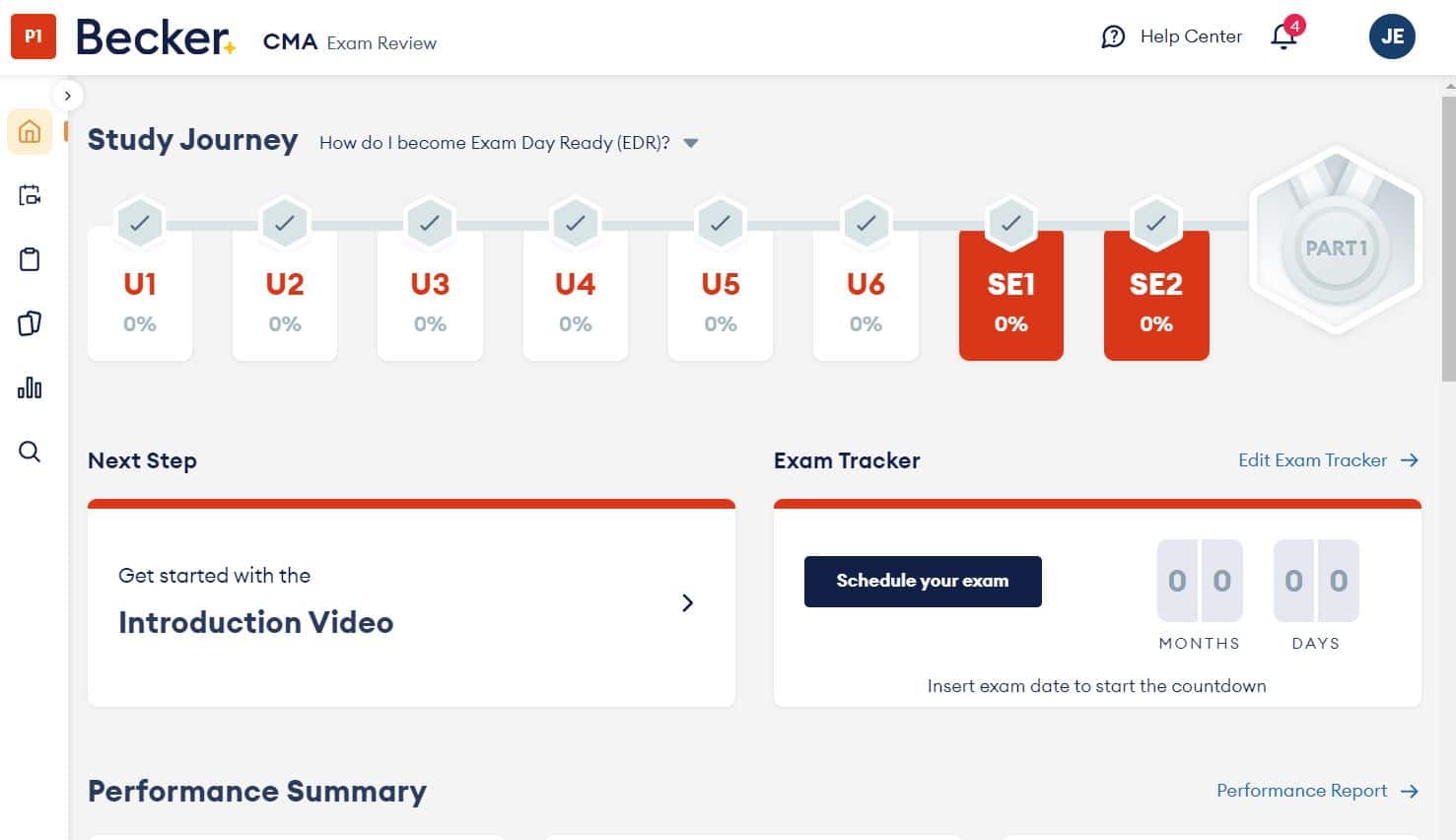The height and width of the screenshot is (840, 1456).
Task: Open the calendar video sidebar icon
Action: 30,195
